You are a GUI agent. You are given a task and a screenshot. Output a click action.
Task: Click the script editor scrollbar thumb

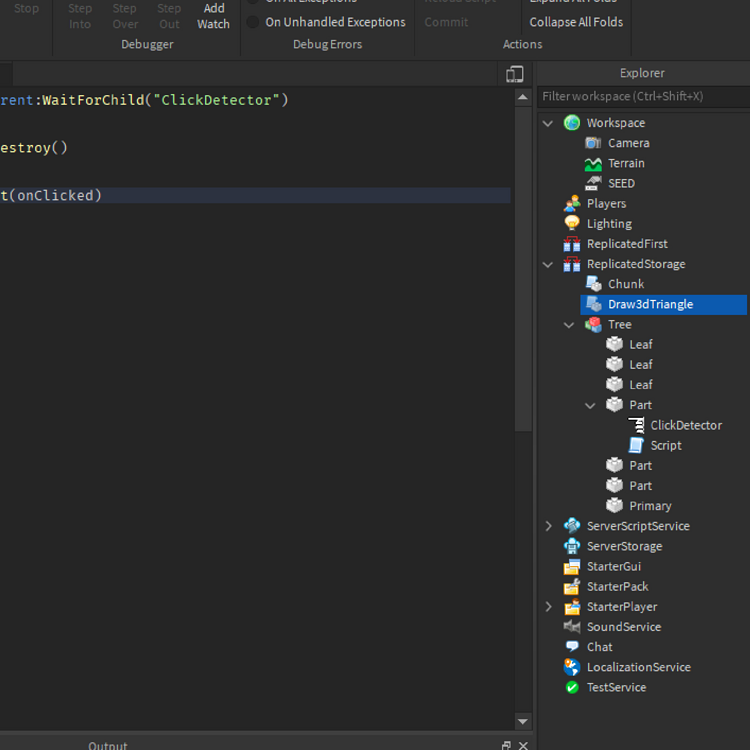tap(523, 268)
